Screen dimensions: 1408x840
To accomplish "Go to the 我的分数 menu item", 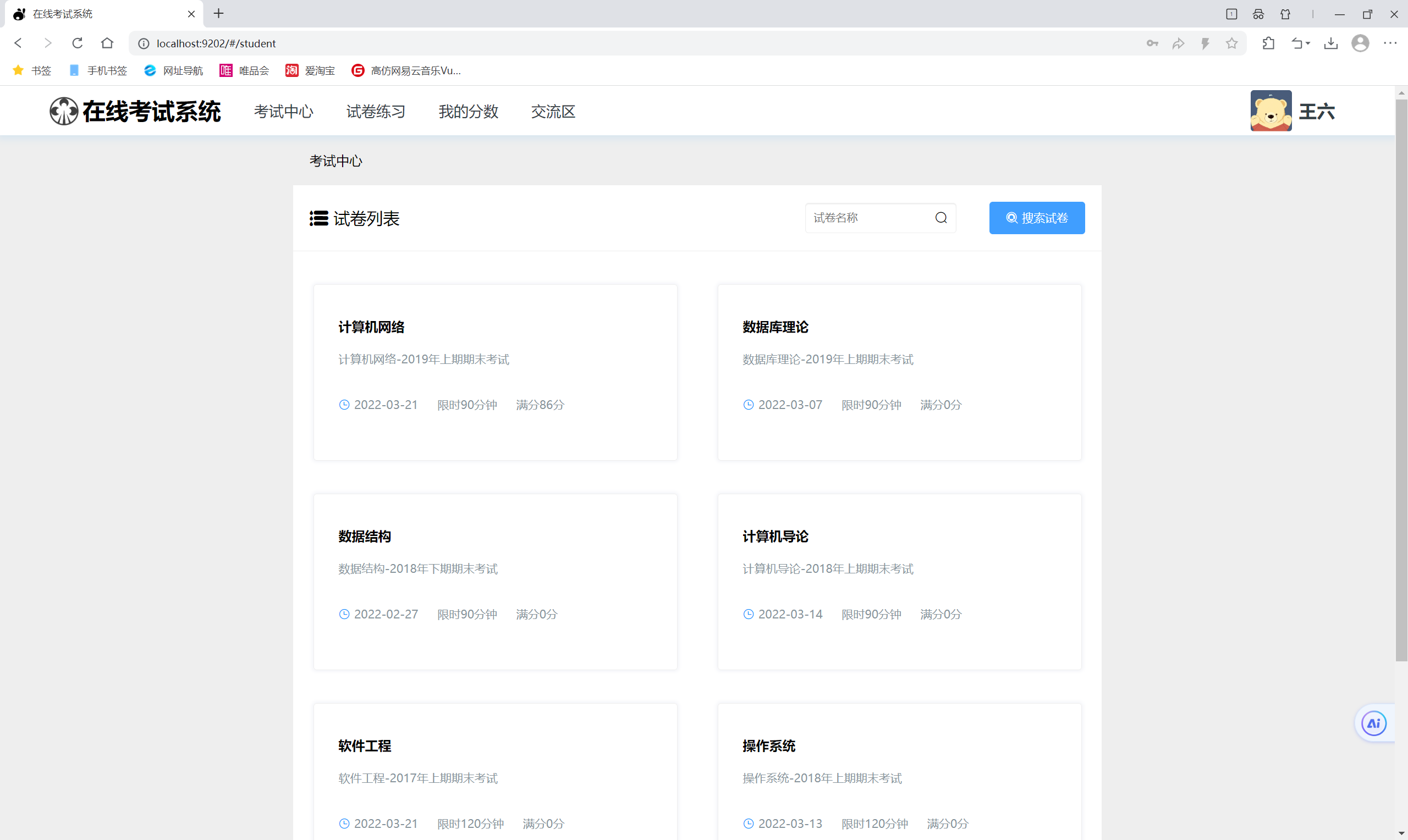I will click(x=468, y=112).
